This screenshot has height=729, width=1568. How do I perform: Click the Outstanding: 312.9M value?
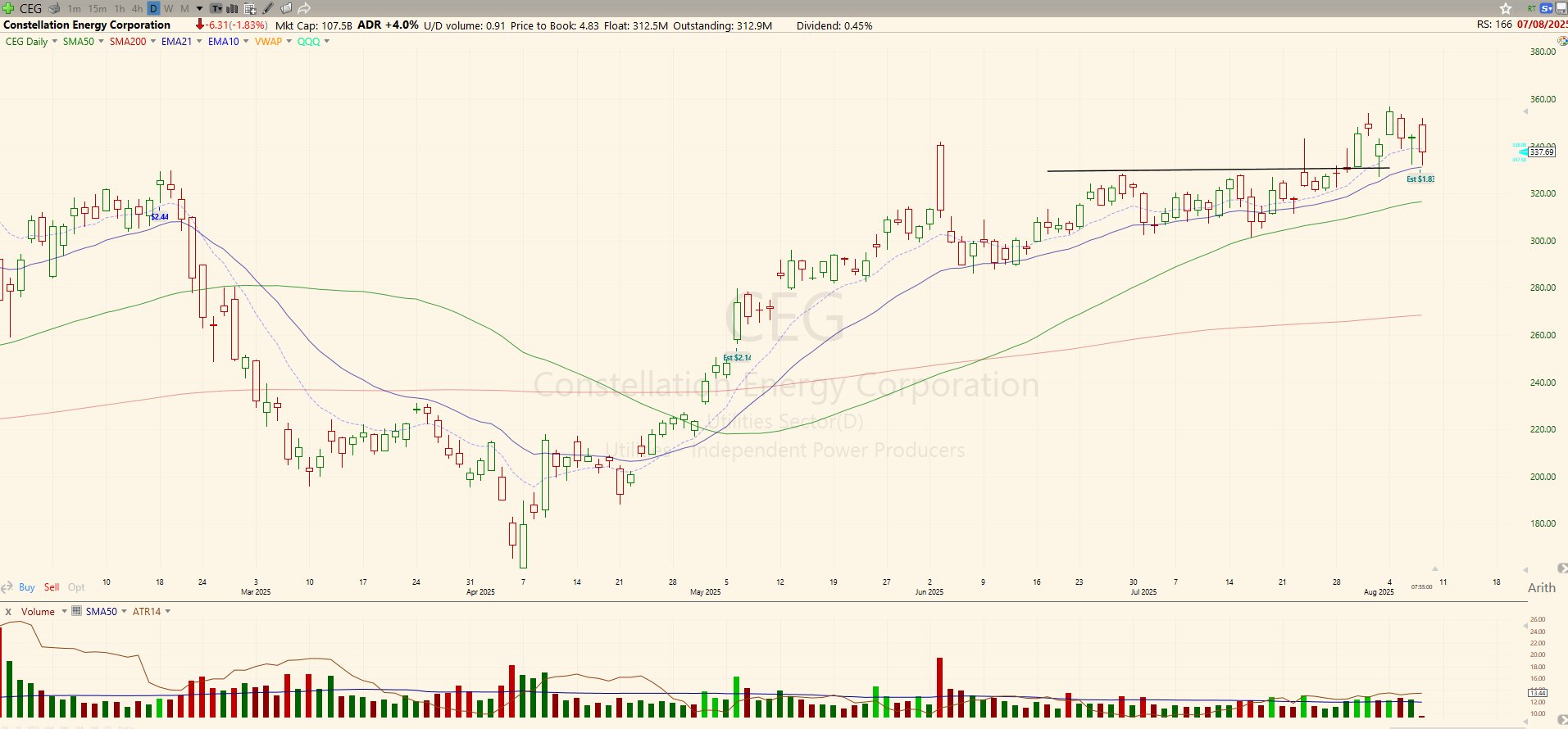pyautogui.click(x=723, y=25)
